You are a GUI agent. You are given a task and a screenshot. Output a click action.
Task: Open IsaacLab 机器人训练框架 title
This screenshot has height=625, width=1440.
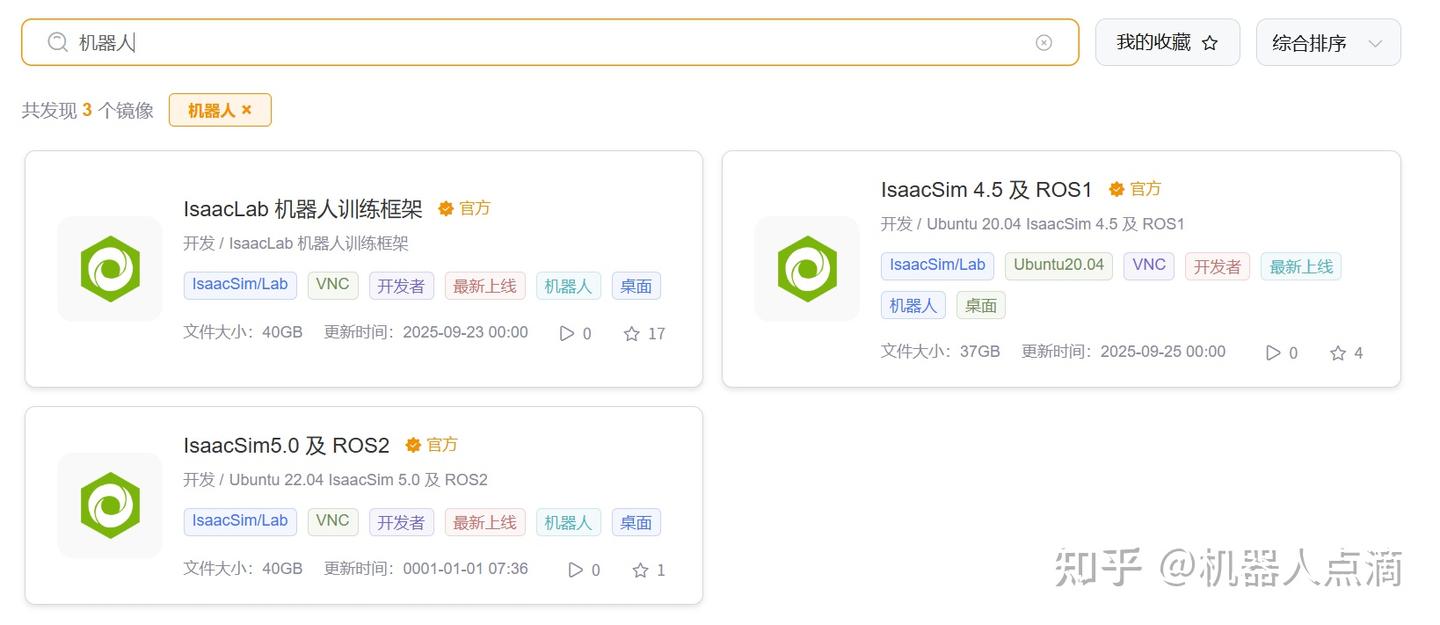303,209
